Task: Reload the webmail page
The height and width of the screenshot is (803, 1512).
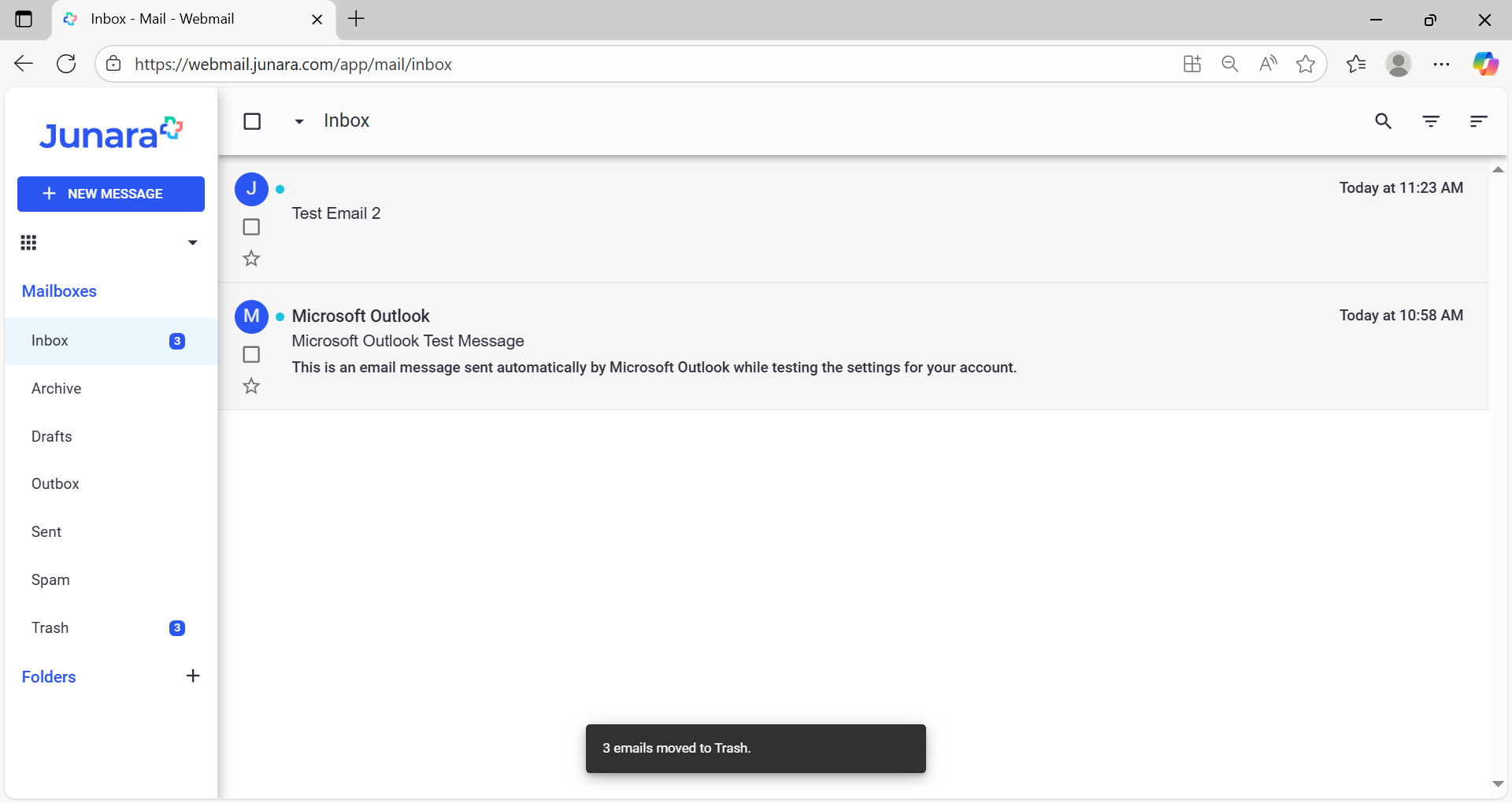Action: tap(66, 64)
